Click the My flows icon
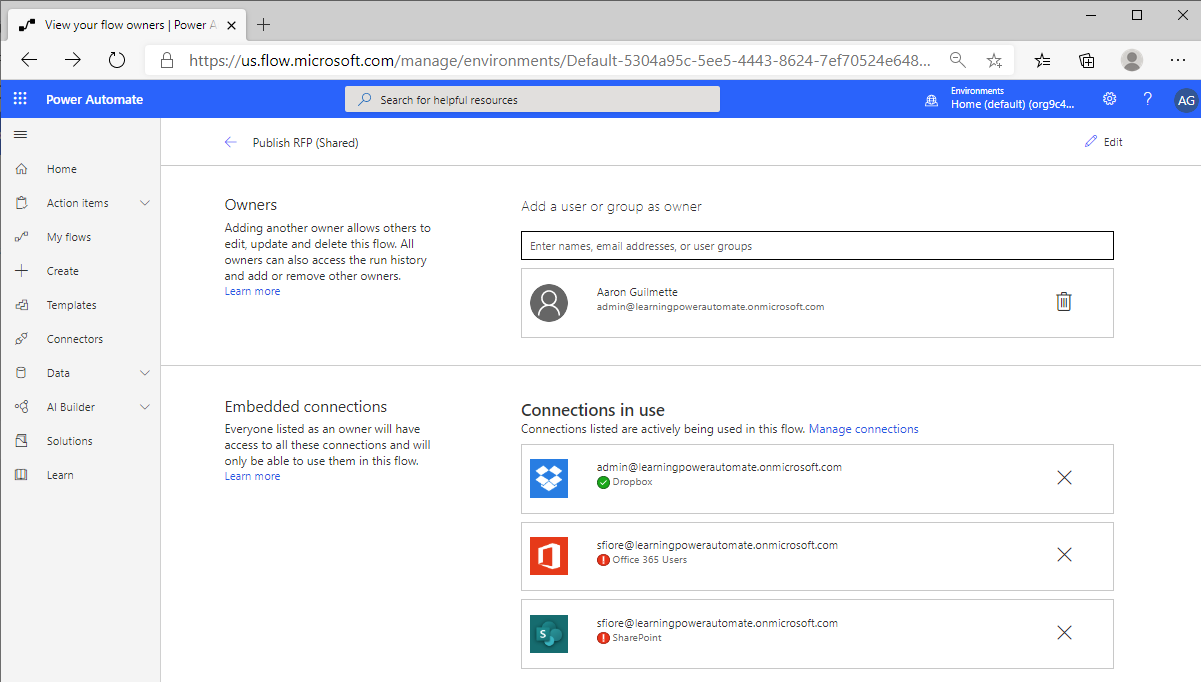Viewport: 1201px width, 682px height. point(22,237)
